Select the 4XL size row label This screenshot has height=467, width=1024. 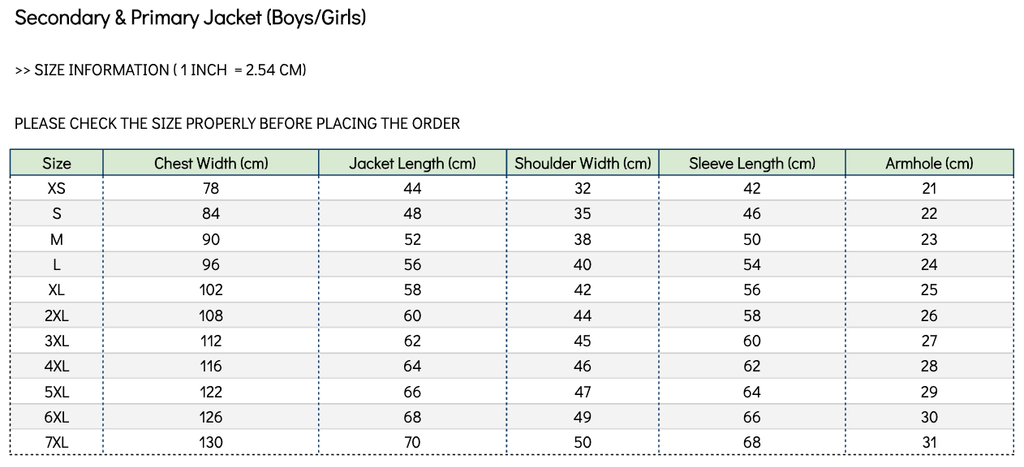(57, 366)
